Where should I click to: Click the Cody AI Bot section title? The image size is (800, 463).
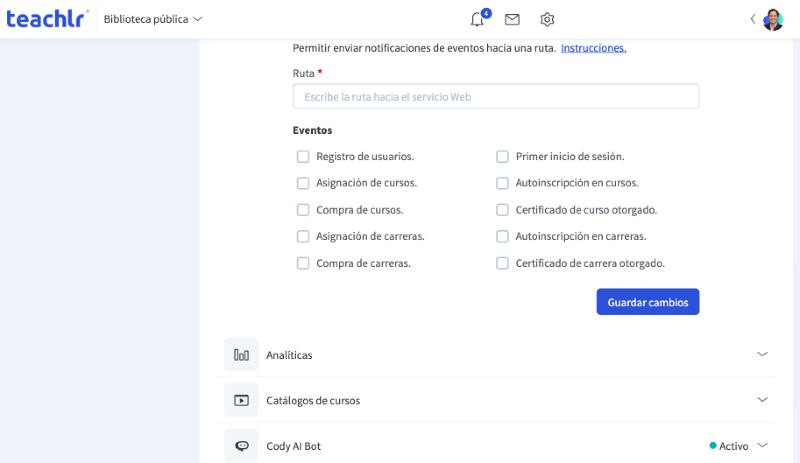pos(294,446)
